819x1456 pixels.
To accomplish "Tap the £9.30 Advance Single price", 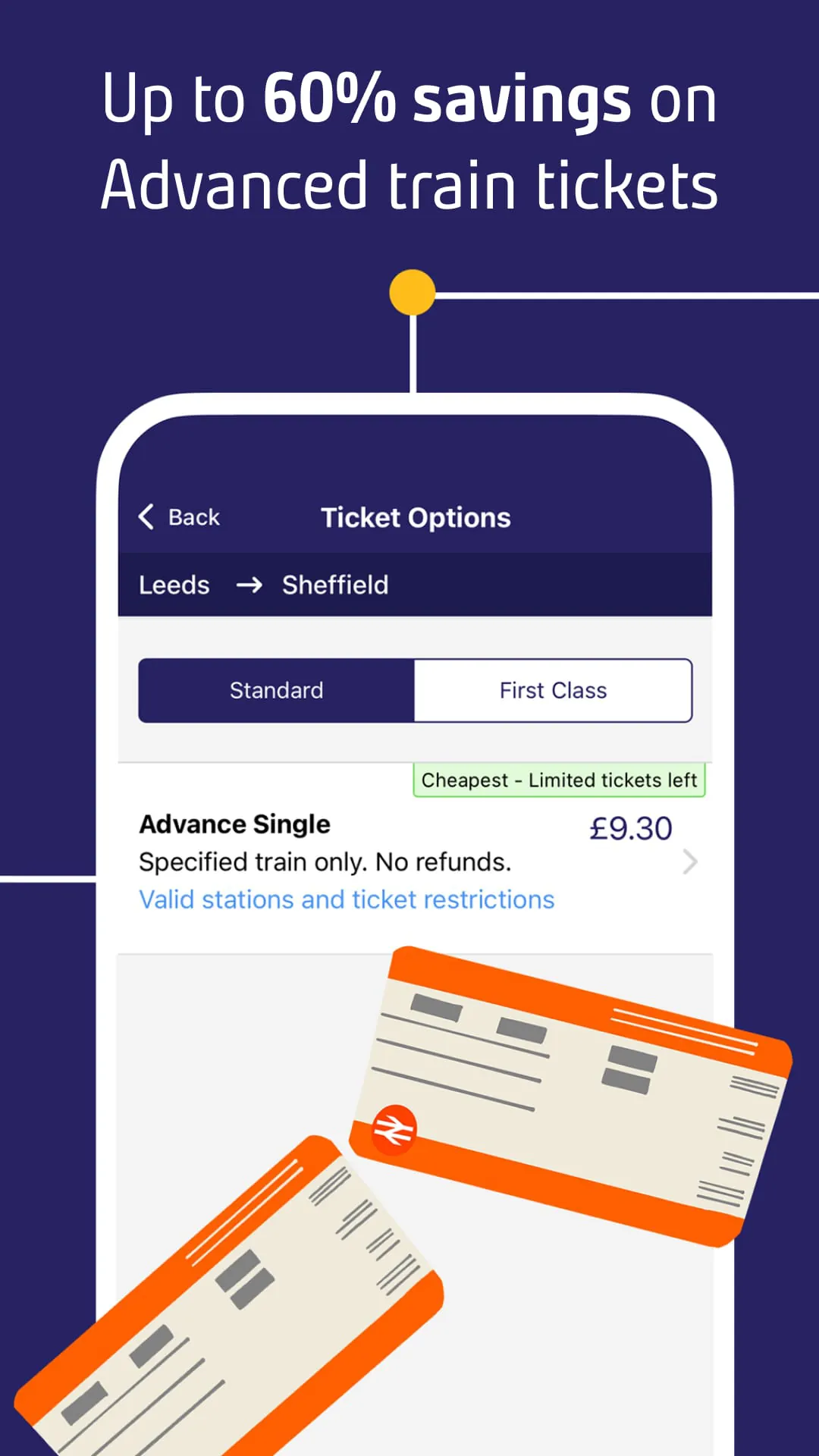I will point(631,827).
